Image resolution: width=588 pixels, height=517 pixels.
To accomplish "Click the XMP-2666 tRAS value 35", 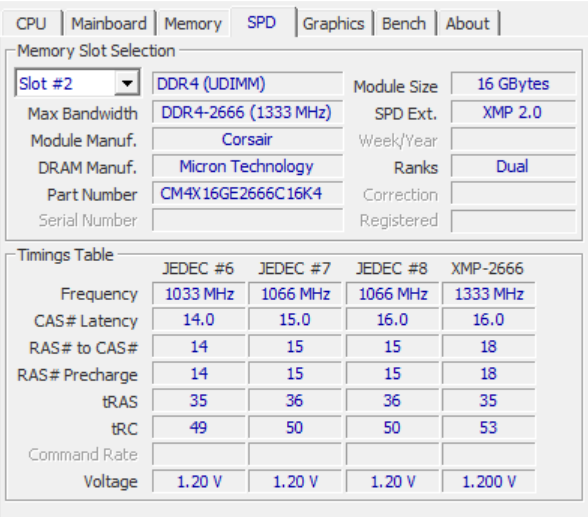I will [489, 401].
